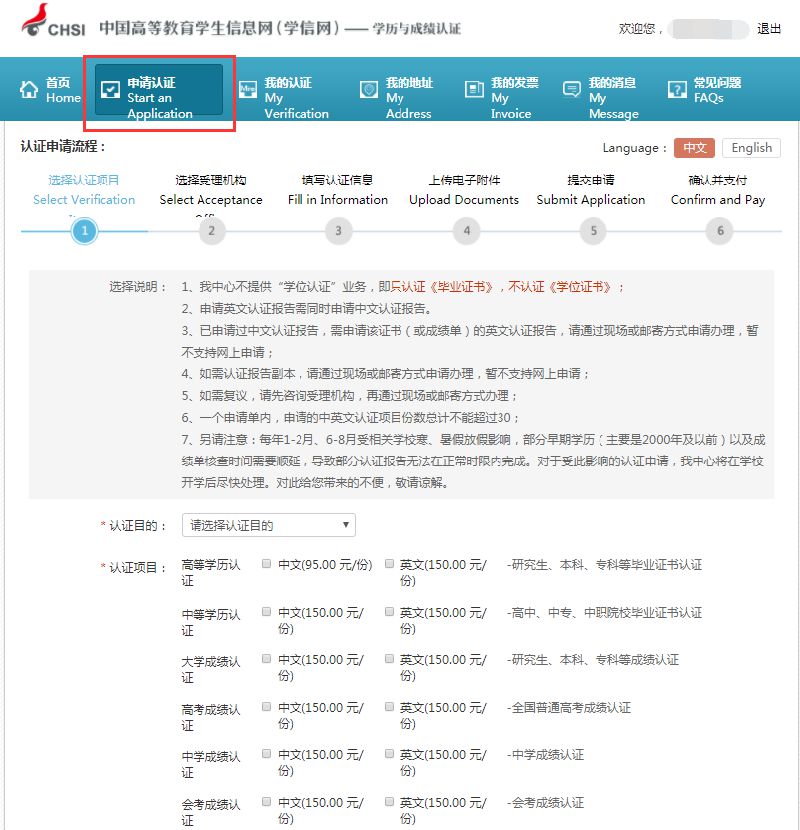Click the 全国普通高考成绩认证 description
This screenshot has height=830, width=800.
571,708
